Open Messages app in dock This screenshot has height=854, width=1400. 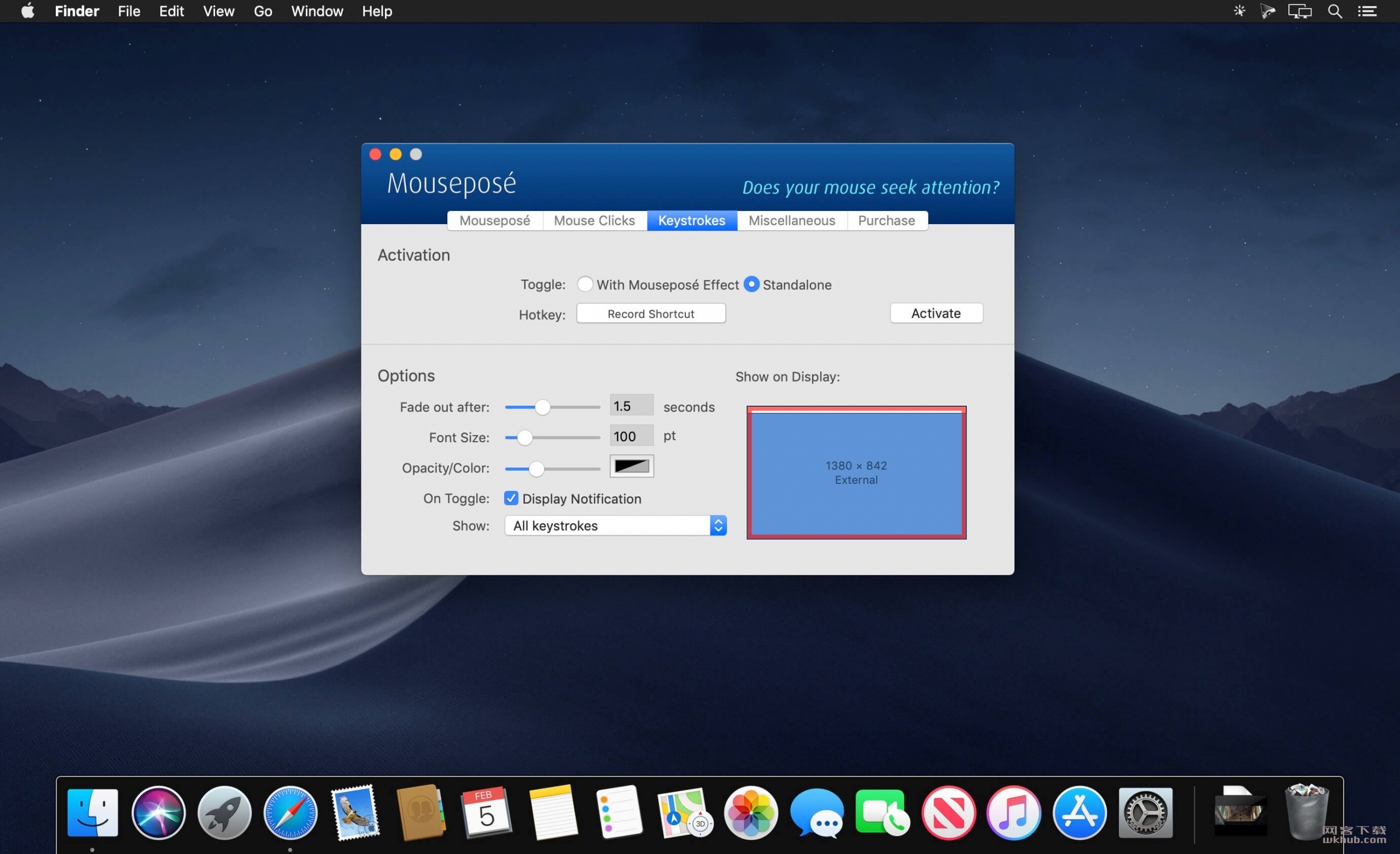coord(816,812)
